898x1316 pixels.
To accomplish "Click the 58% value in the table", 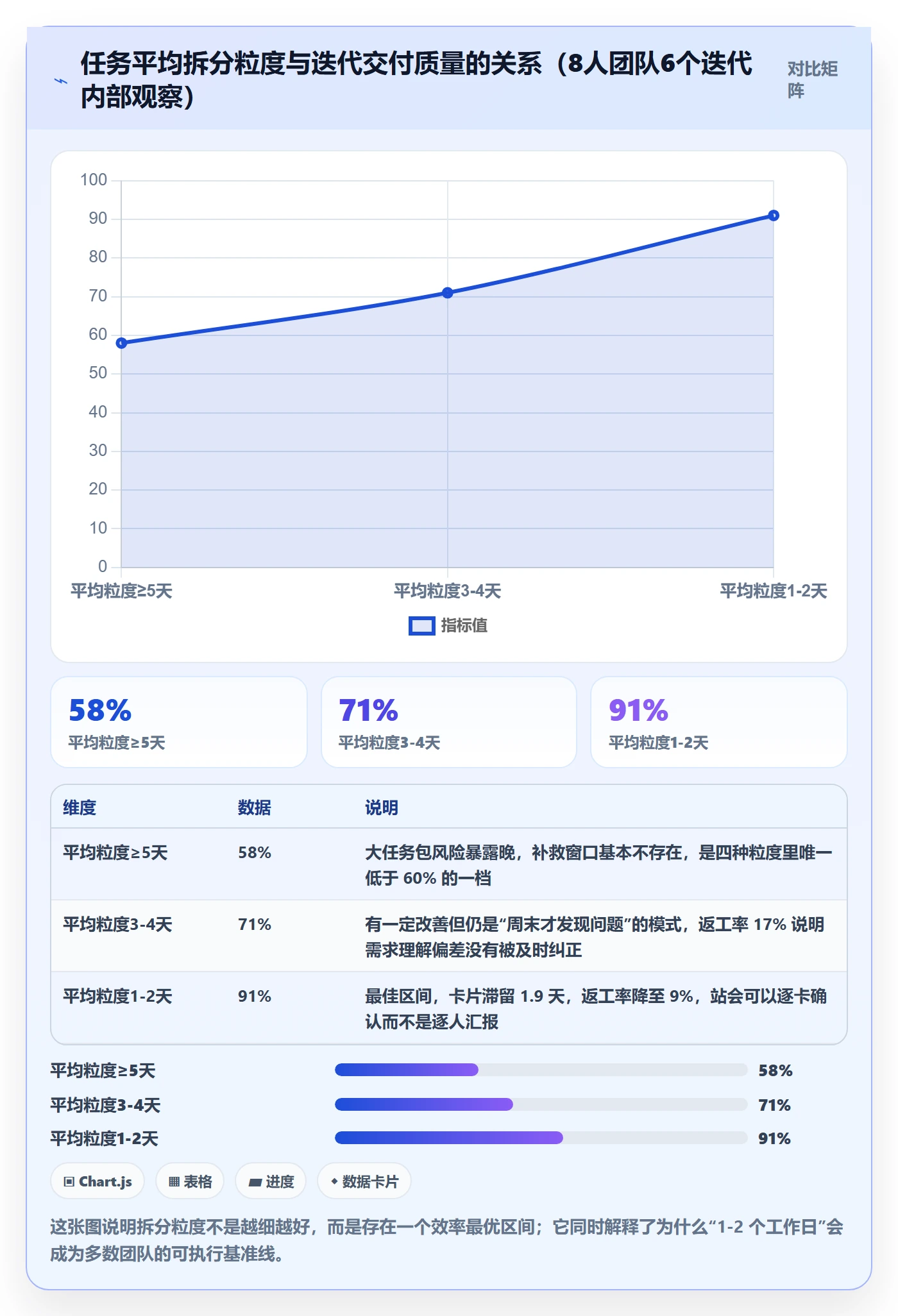I will tap(255, 852).
